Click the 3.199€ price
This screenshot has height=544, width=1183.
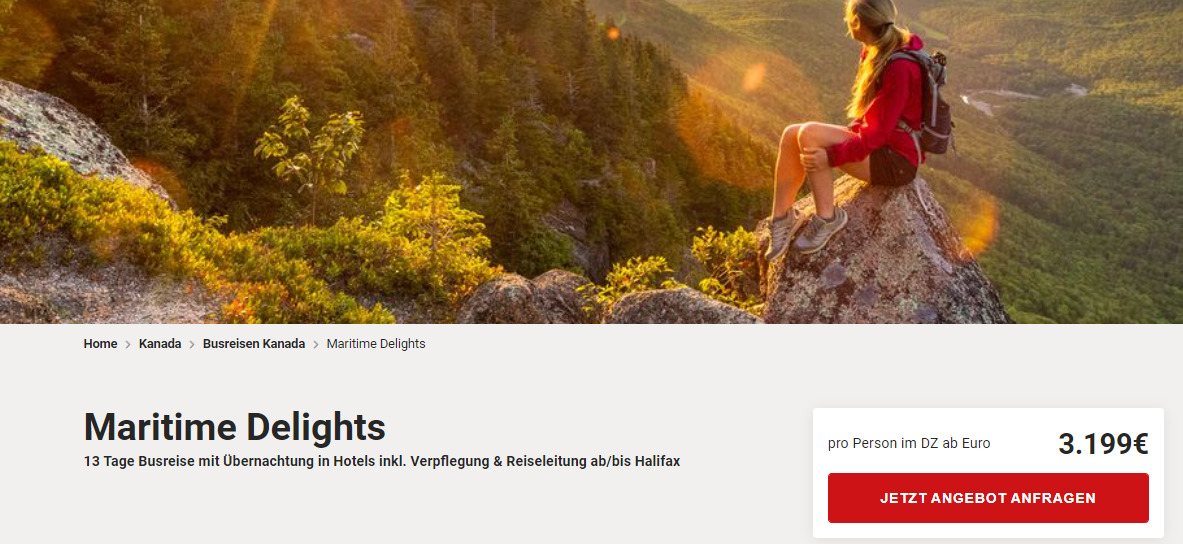[x=1103, y=444]
